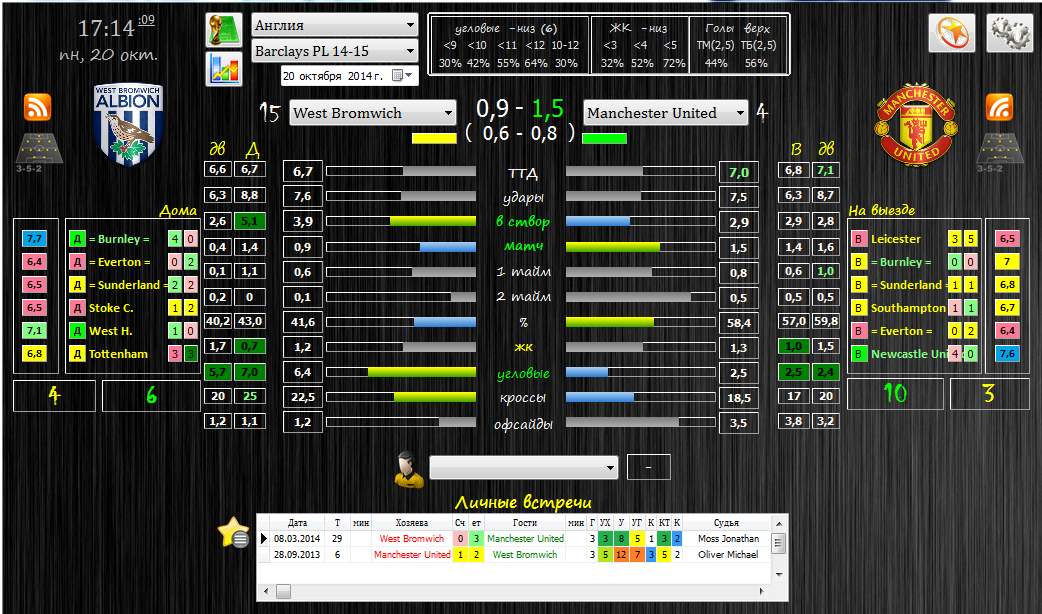Click the 'угловые' stat label
This screenshot has width=1042, height=614.
[523, 373]
